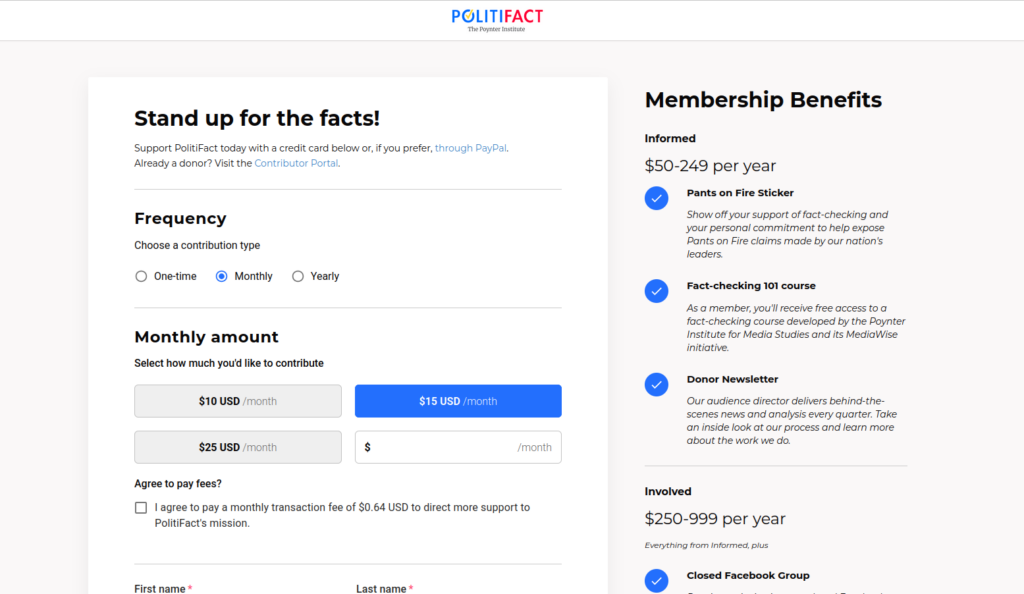Image resolution: width=1024 pixels, height=594 pixels.
Task: Select the $15 USD per month amount
Action: pyautogui.click(x=457, y=400)
